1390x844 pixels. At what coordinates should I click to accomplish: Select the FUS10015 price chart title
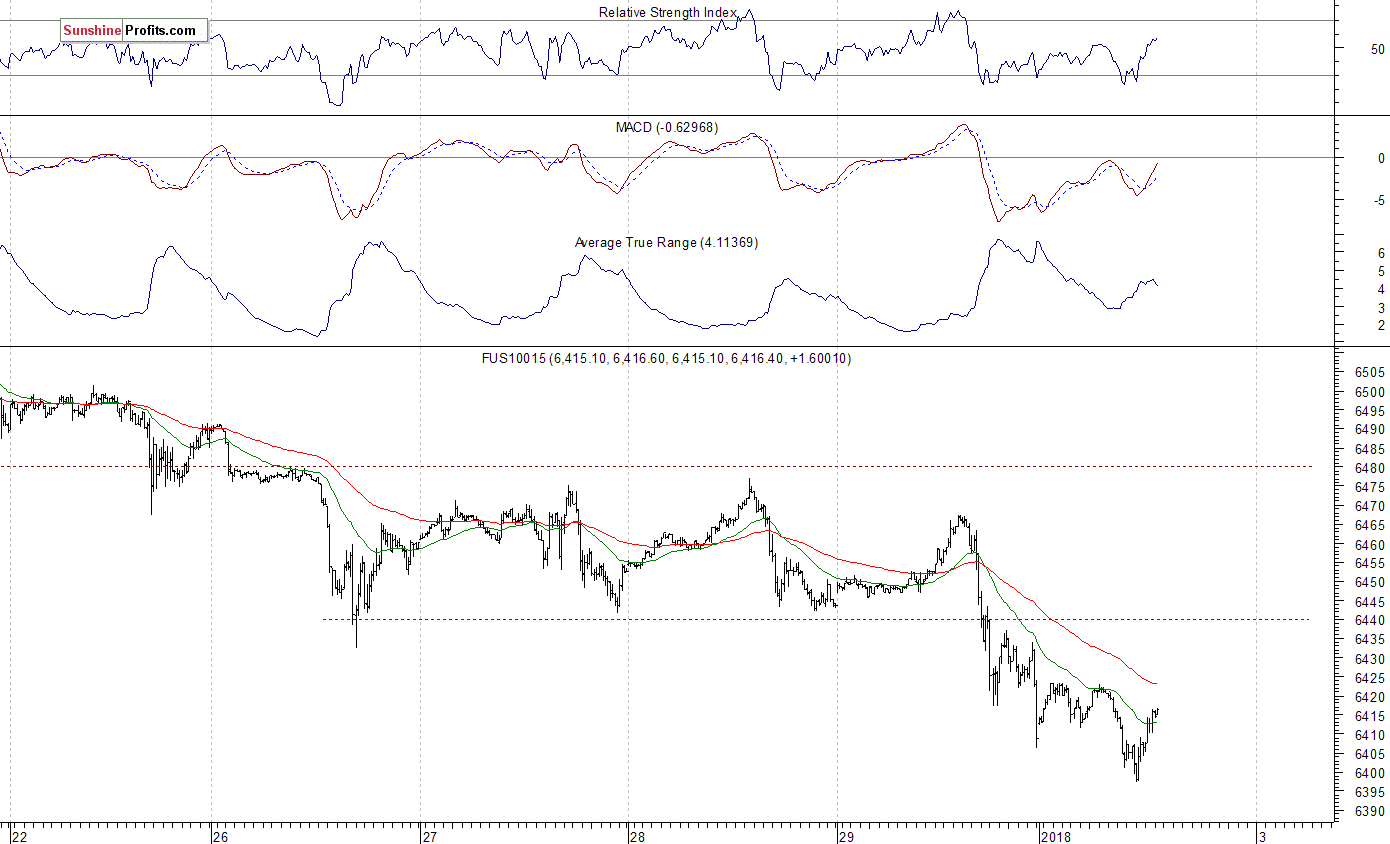click(667, 358)
